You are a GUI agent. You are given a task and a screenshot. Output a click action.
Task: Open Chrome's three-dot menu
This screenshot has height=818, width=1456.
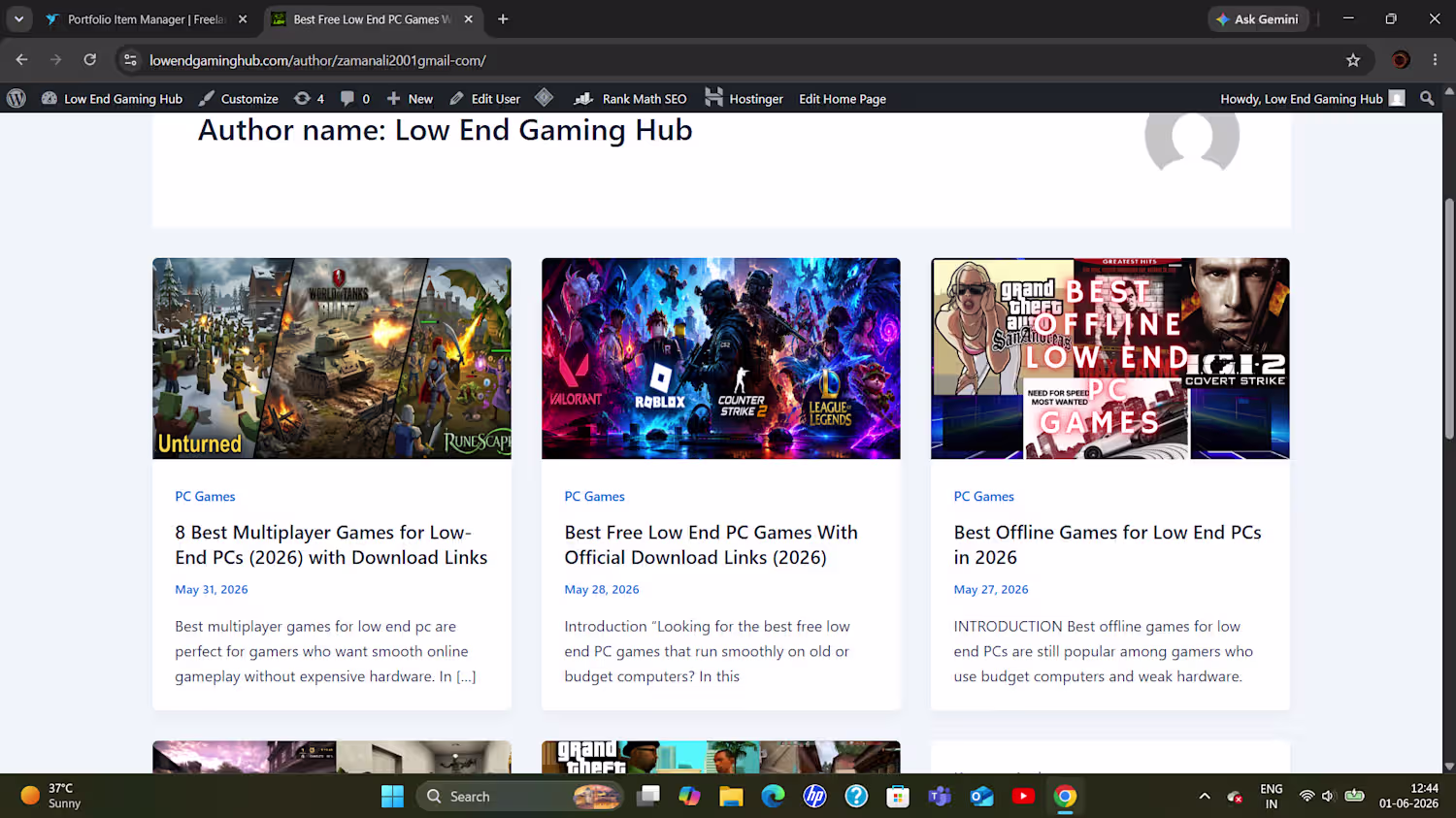[x=1435, y=60]
